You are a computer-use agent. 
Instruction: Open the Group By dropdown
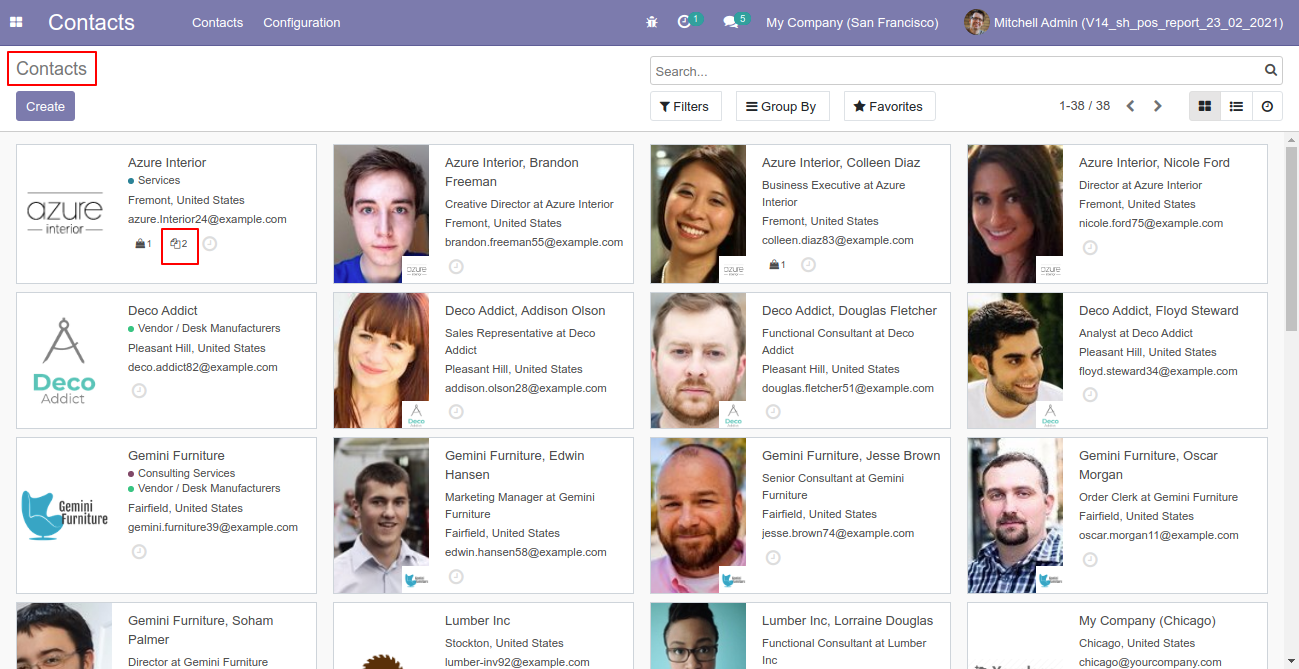click(x=782, y=106)
